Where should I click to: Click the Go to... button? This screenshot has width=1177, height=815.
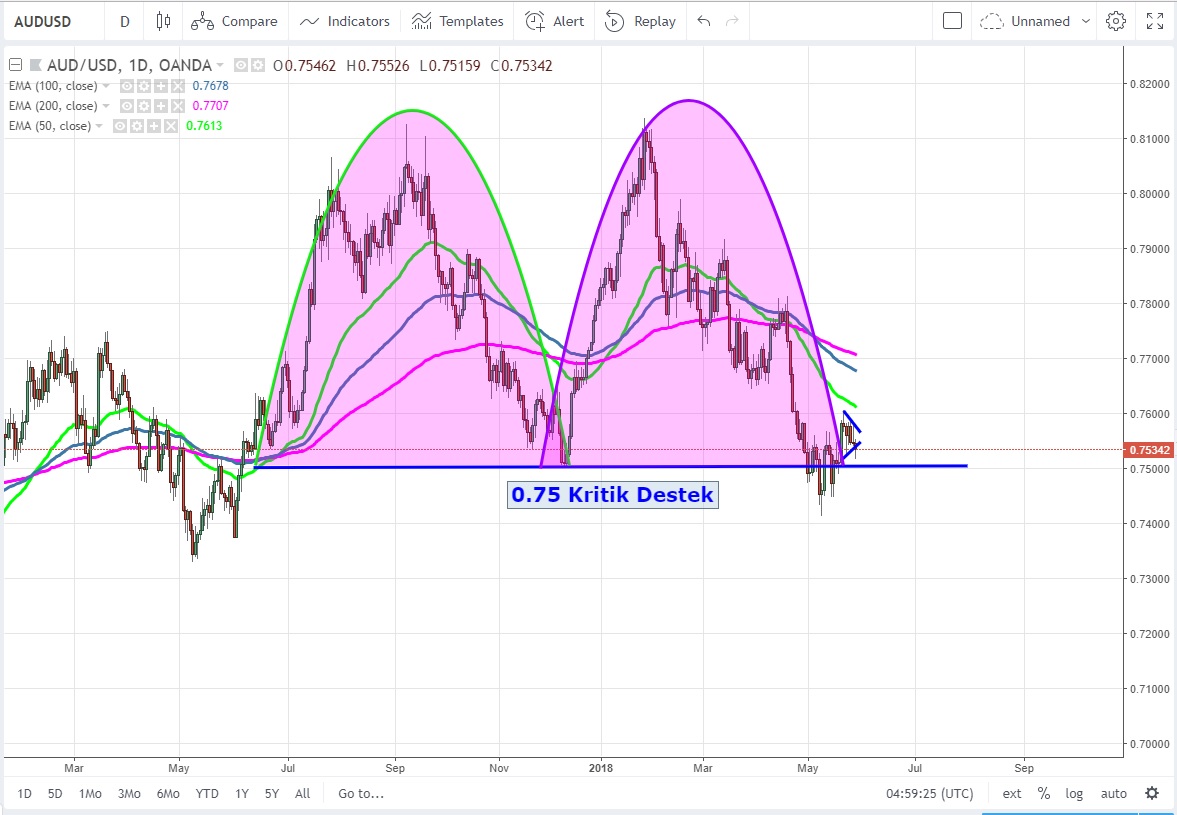click(361, 794)
